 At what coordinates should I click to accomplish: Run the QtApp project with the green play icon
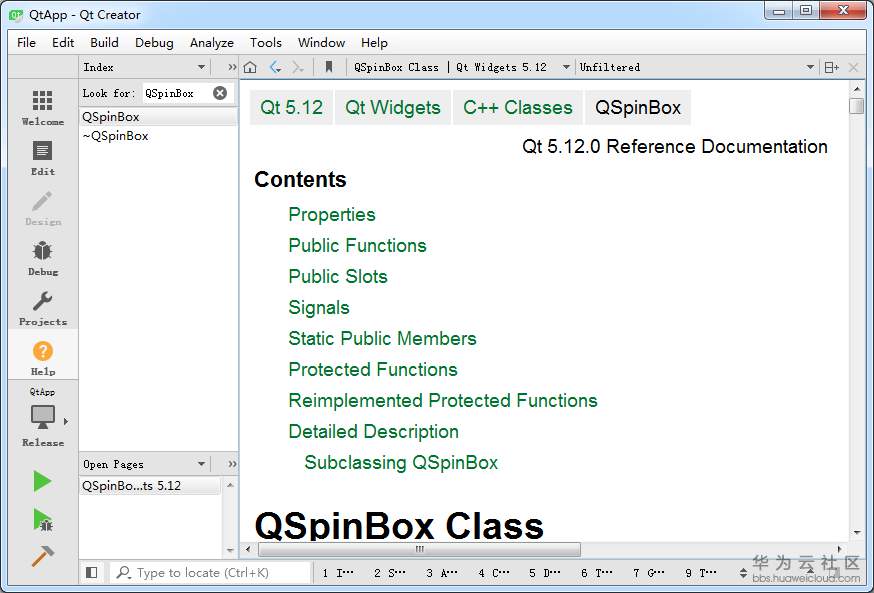(42, 481)
